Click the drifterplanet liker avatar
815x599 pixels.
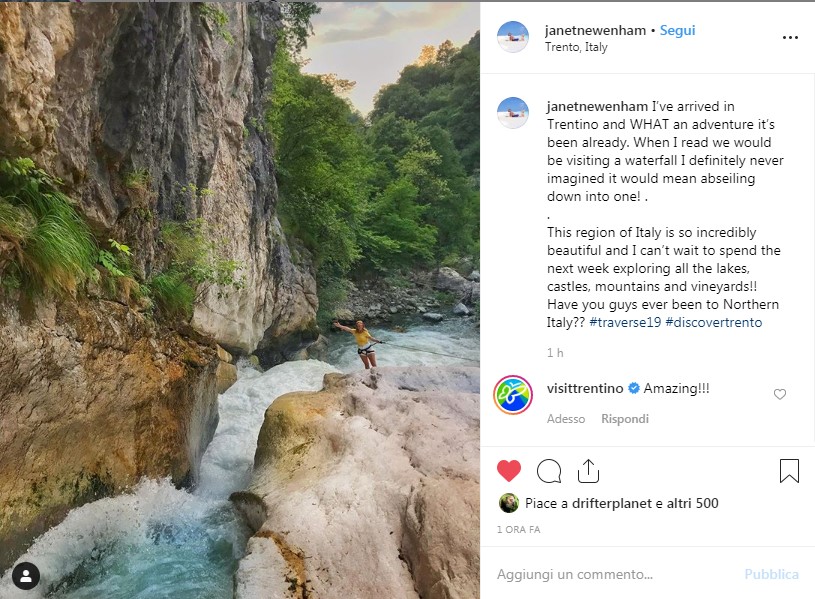(x=509, y=503)
